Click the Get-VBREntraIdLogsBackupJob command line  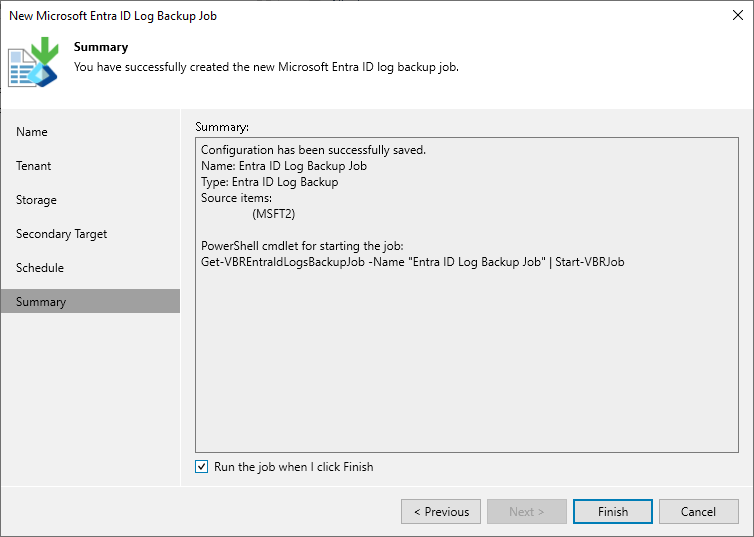(413, 262)
